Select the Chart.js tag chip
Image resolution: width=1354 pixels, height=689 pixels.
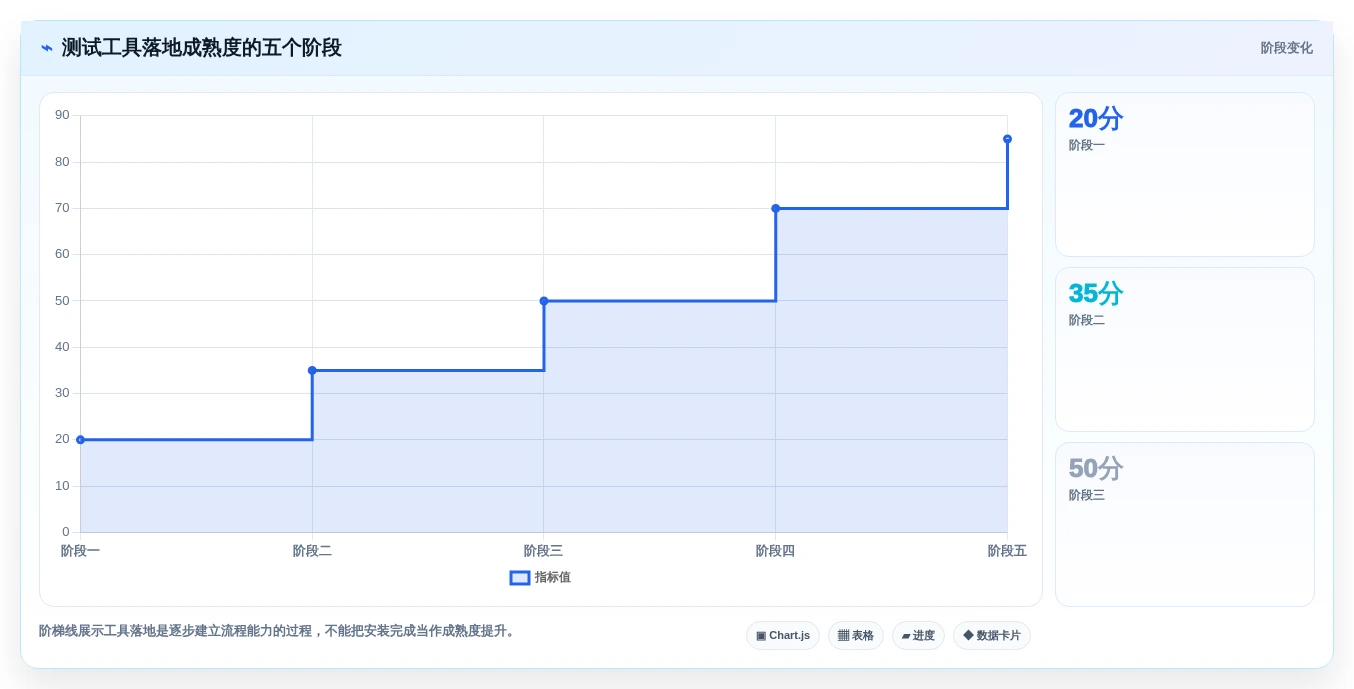[x=783, y=636]
